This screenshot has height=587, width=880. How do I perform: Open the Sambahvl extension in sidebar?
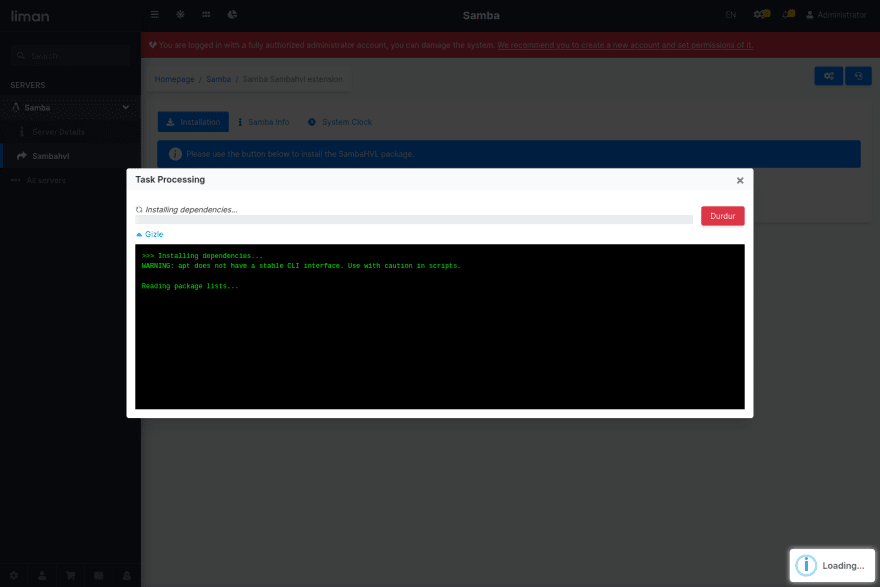pyautogui.click(x=70, y=156)
